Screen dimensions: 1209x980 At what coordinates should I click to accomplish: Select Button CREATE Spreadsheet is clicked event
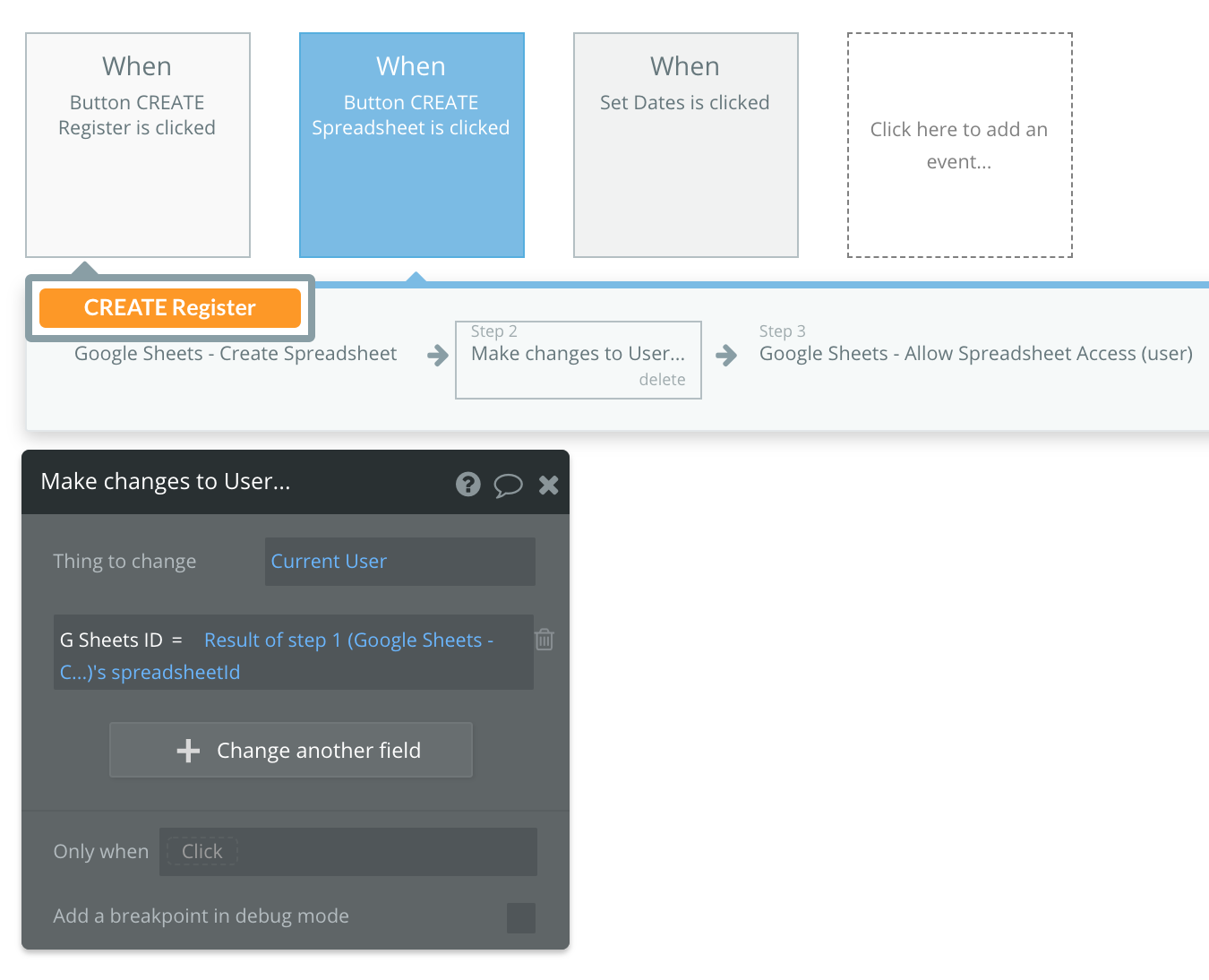click(x=412, y=145)
